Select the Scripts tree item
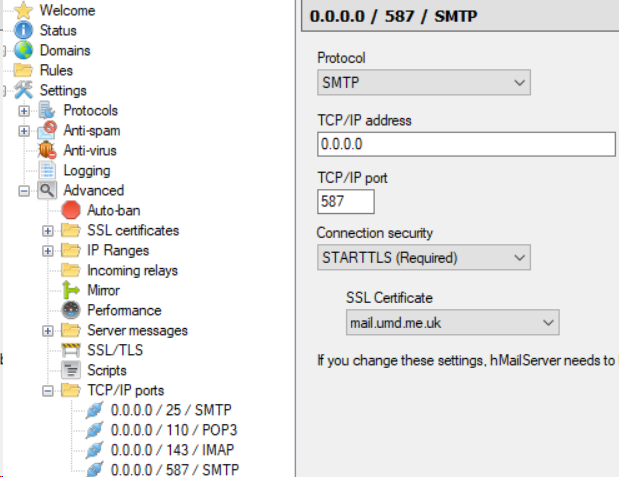The height and width of the screenshot is (477, 619). coord(107,370)
